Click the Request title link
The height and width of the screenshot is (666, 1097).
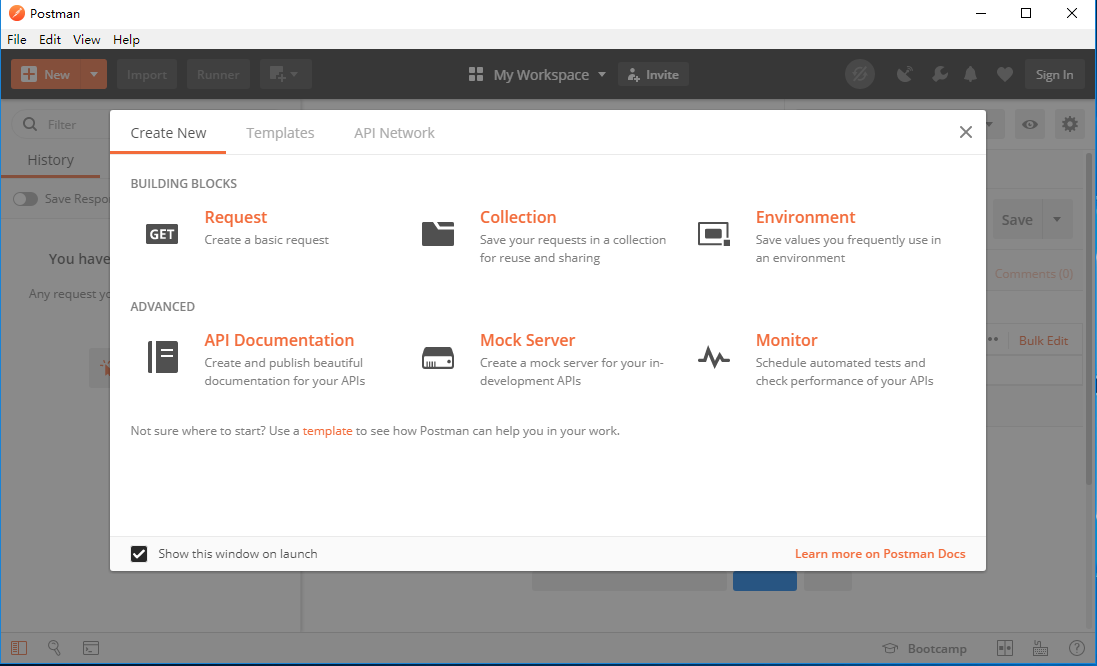coord(236,218)
